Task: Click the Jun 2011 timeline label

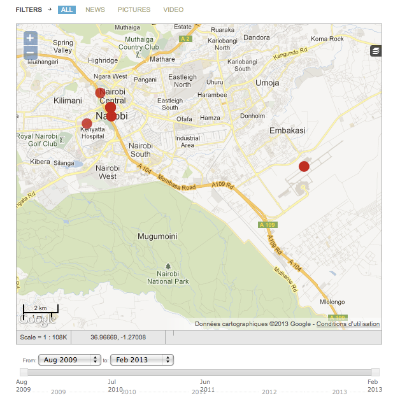Action: pos(207,385)
